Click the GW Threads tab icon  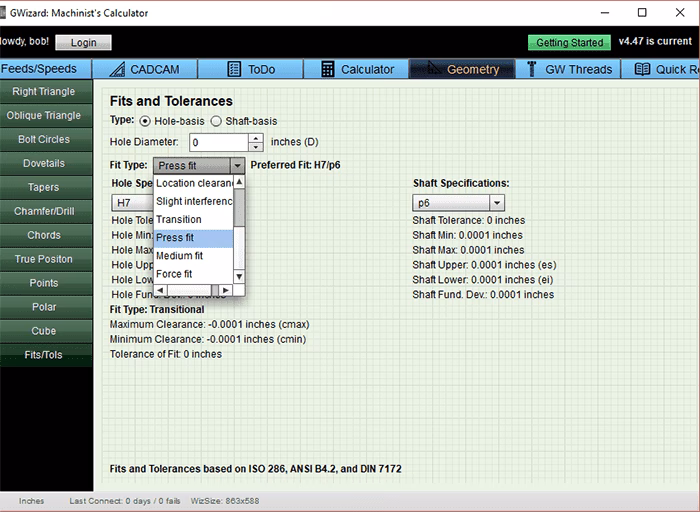pos(530,69)
